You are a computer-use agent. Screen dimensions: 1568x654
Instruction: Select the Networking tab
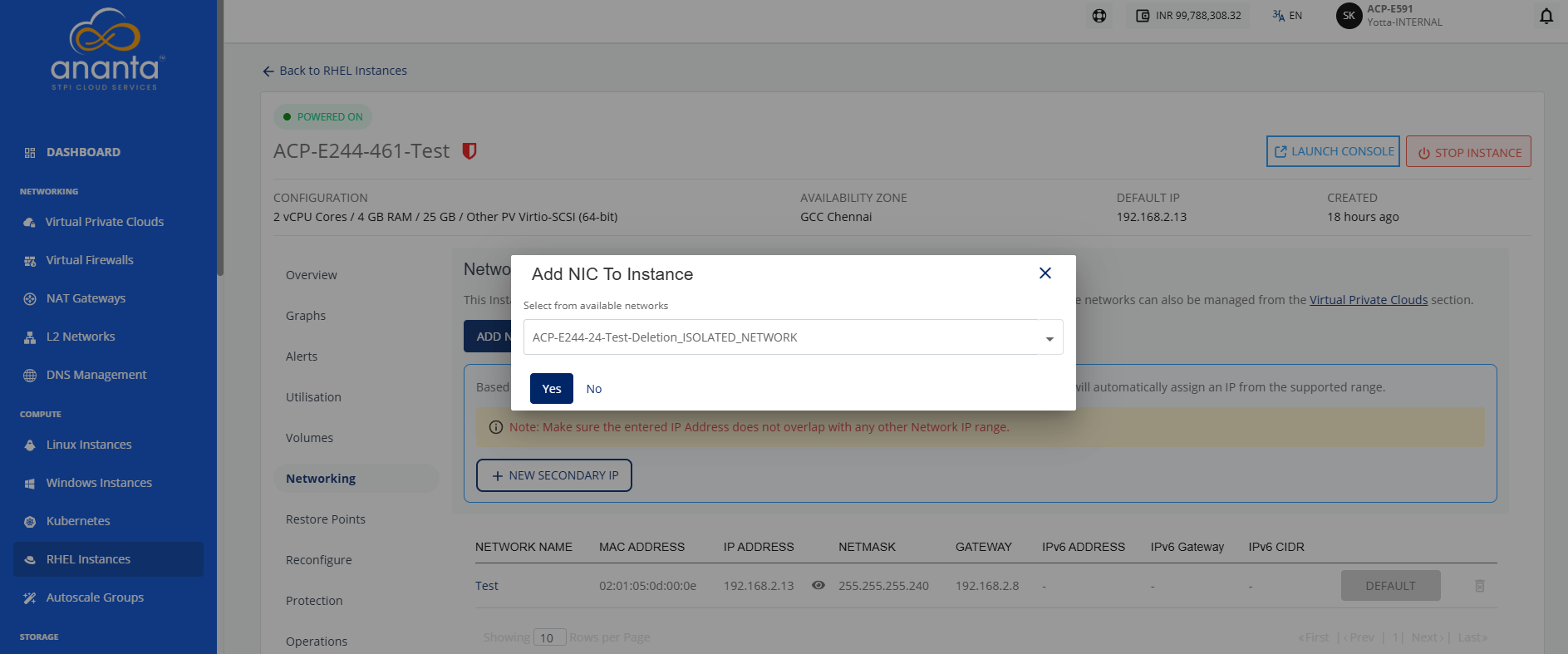pos(356,479)
